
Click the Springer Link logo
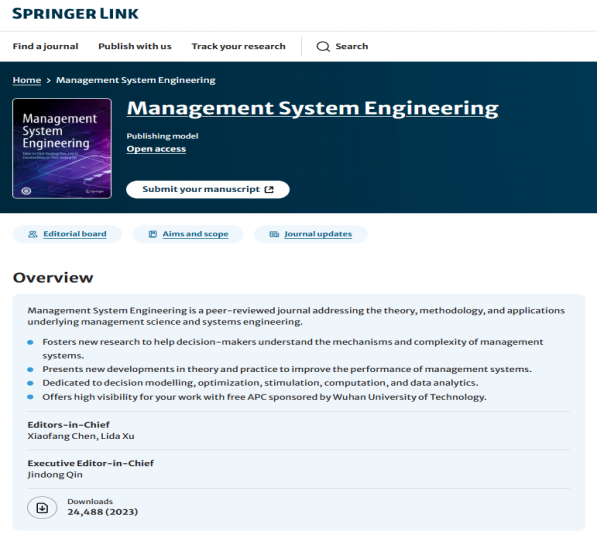[75, 14]
